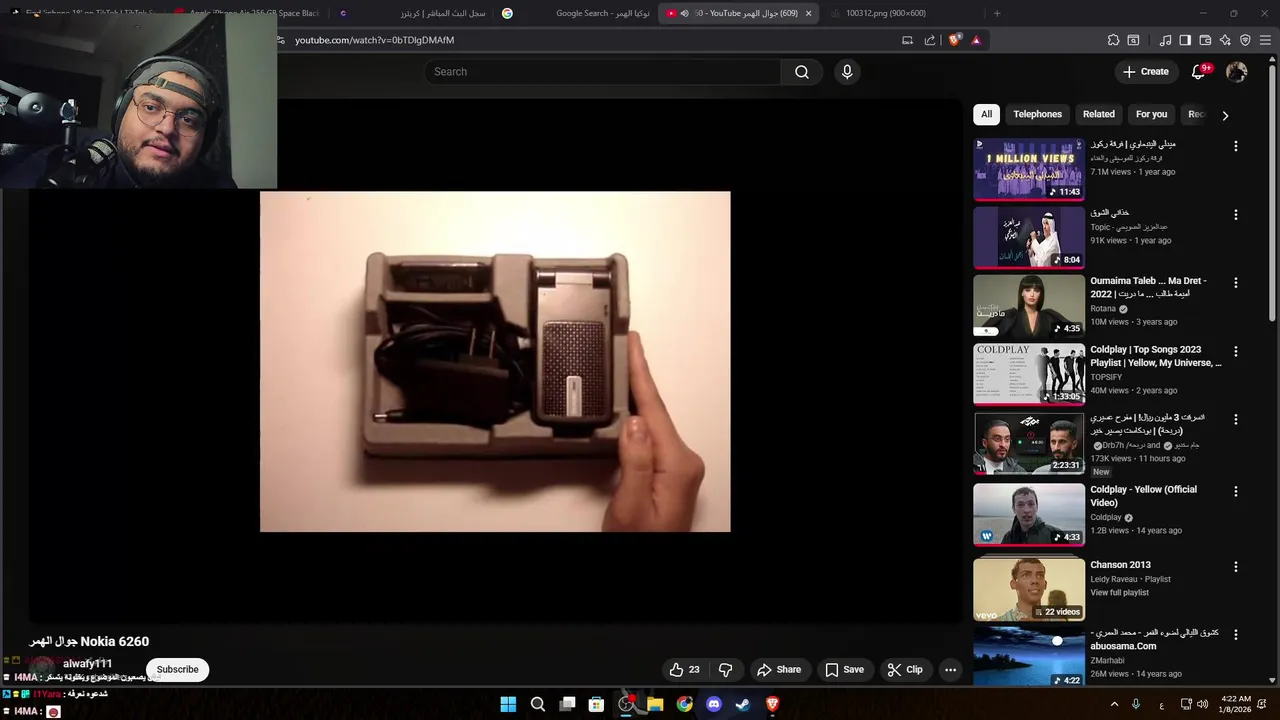Open the YouTube account avatar menu
1280x720 pixels.
pyautogui.click(x=1237, y=72)
